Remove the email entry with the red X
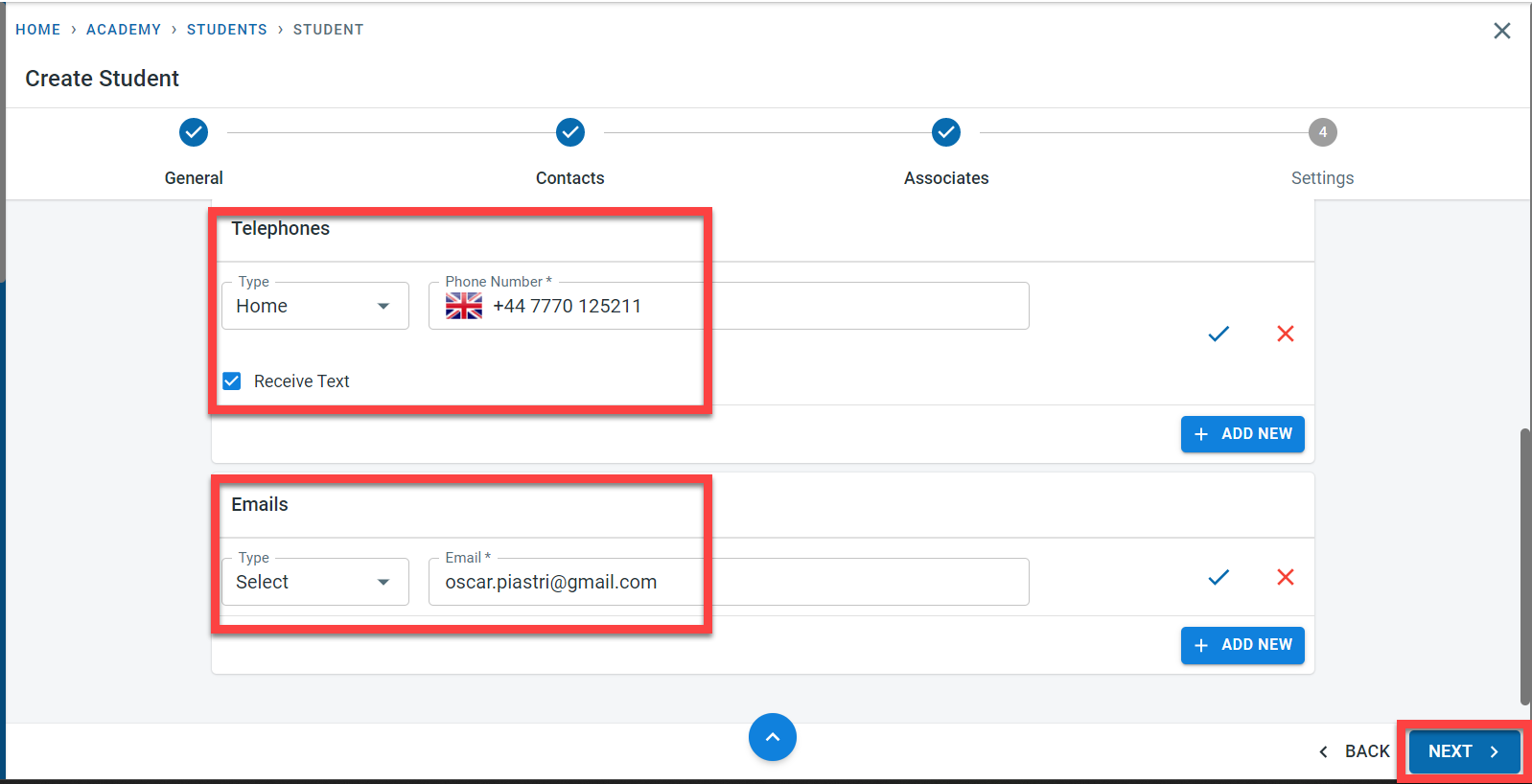This screenshot has height=784, width=1532. click(x=1286, y=577)
